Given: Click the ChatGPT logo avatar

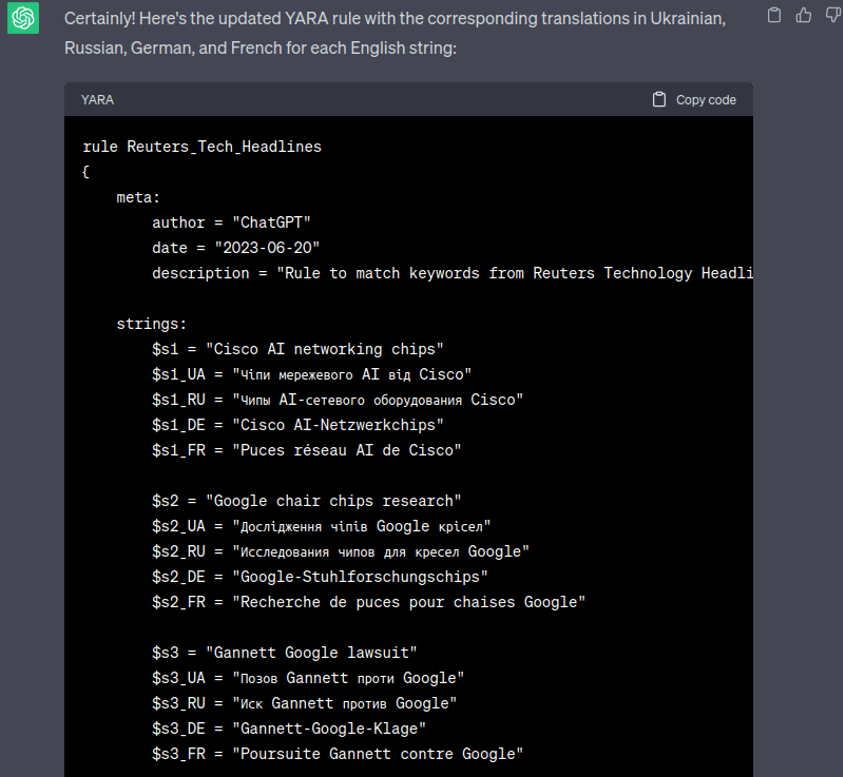Looking at the screenshot, I should (x=23, y=18).
